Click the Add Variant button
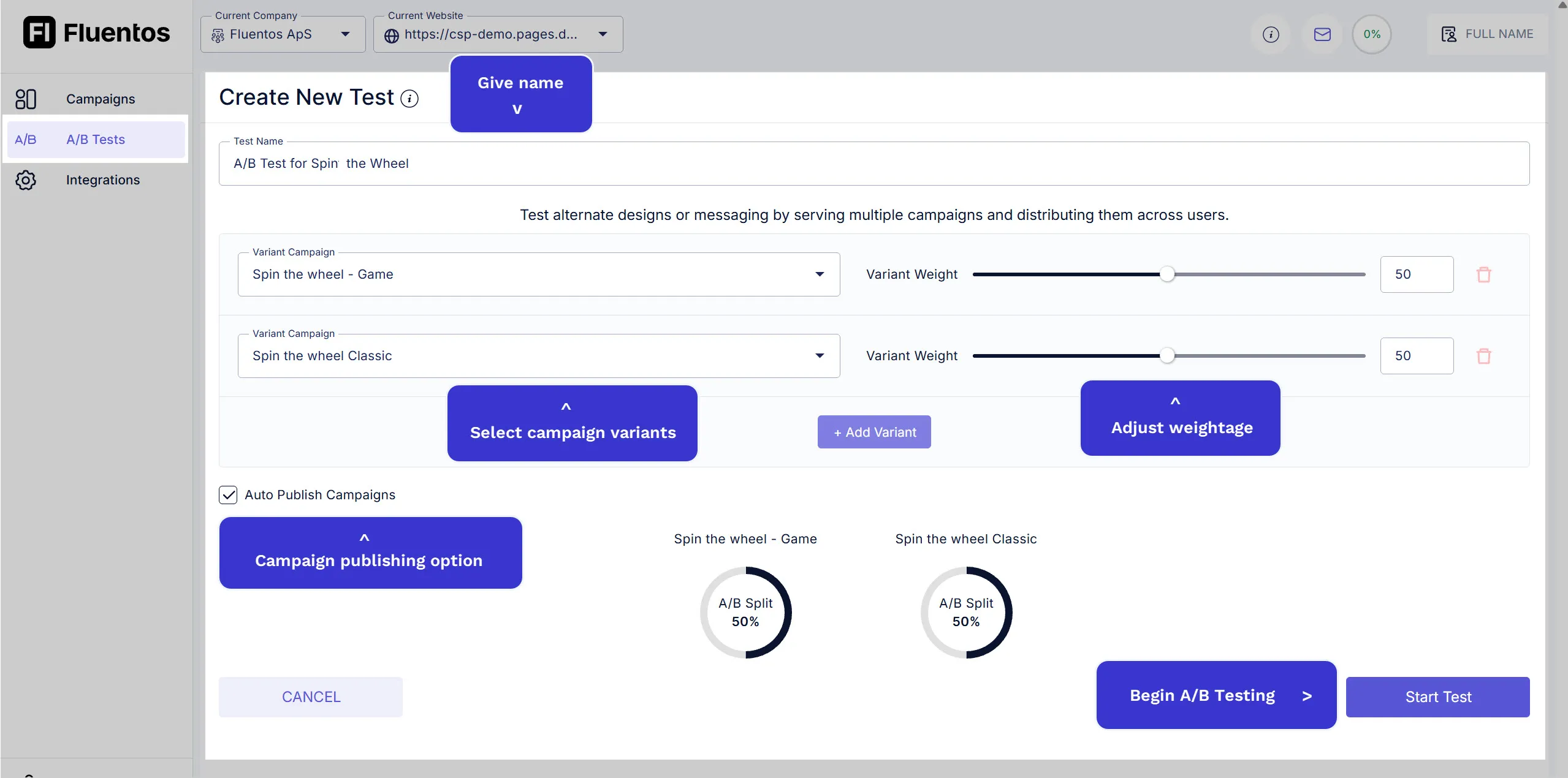1568x778 pixels. pyautogui.click(x=874, y=431)
